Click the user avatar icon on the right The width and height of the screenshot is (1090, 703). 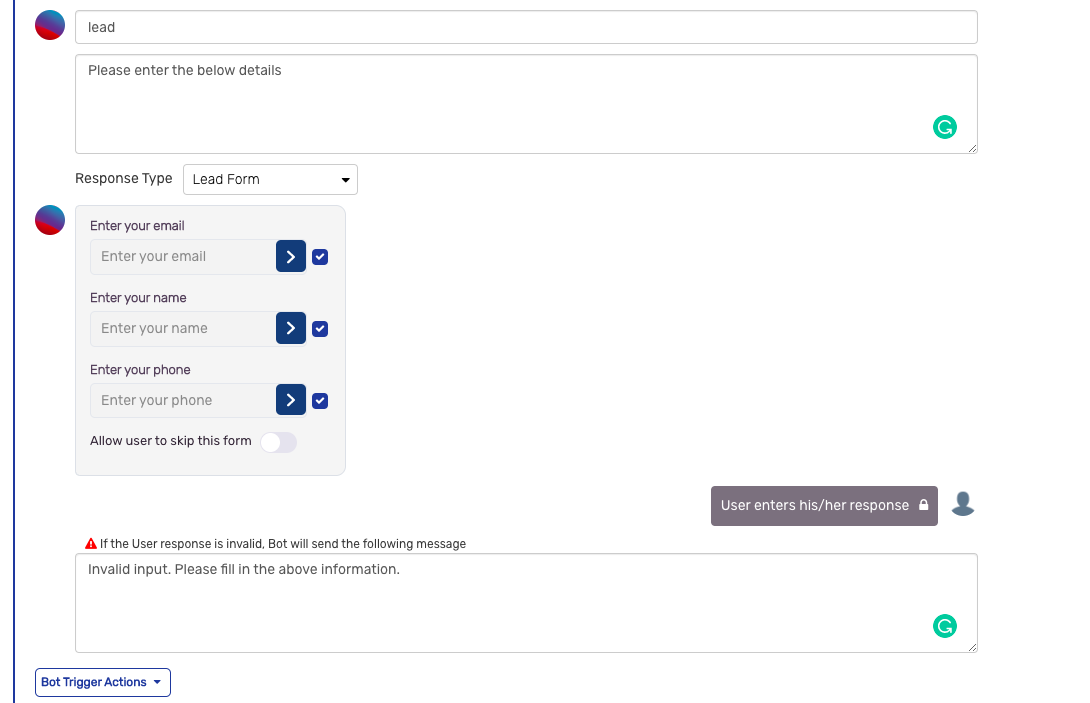click(x=962, y=504)
